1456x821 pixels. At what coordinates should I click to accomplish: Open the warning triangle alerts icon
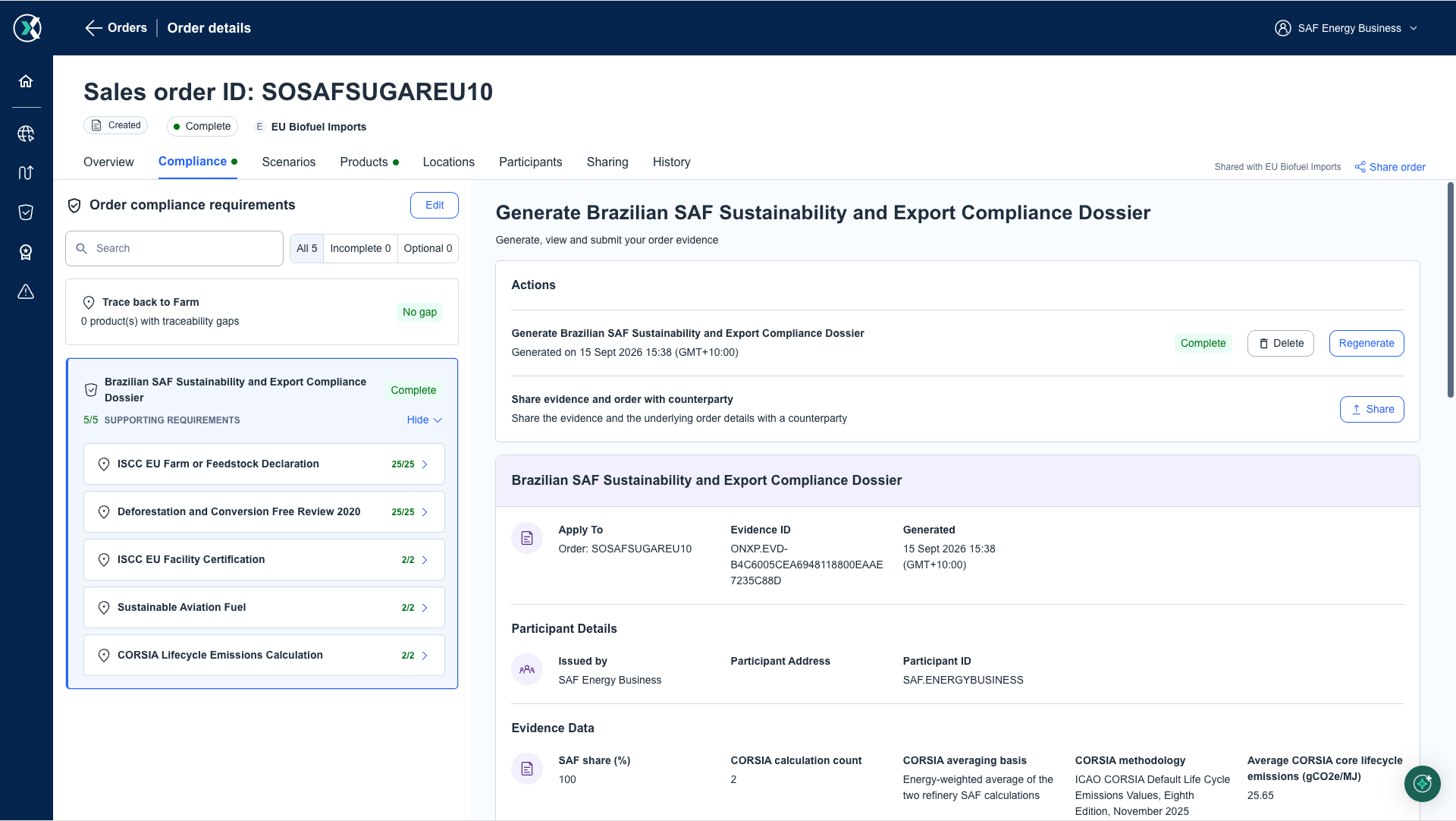click(26, 291)
